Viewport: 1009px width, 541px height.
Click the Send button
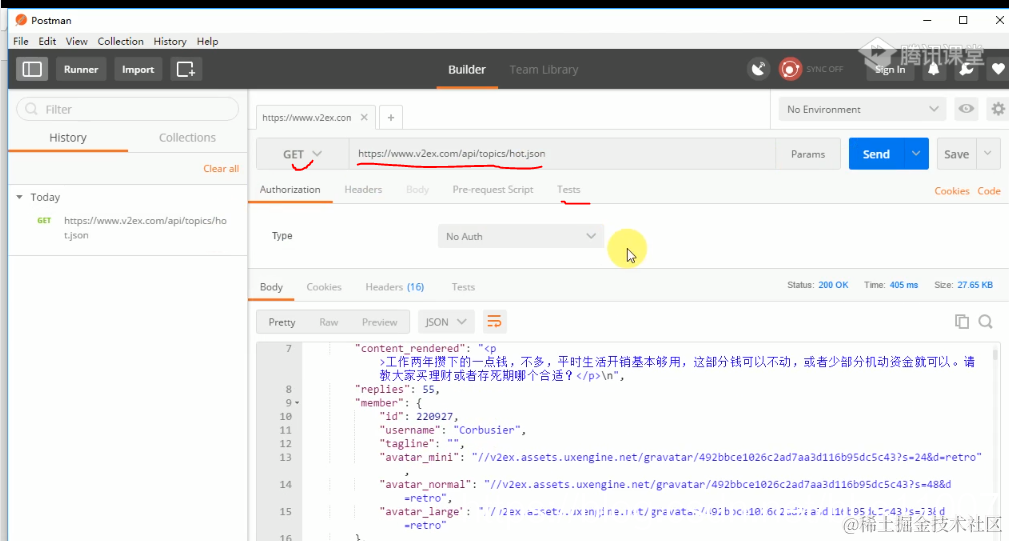point(876,154)
